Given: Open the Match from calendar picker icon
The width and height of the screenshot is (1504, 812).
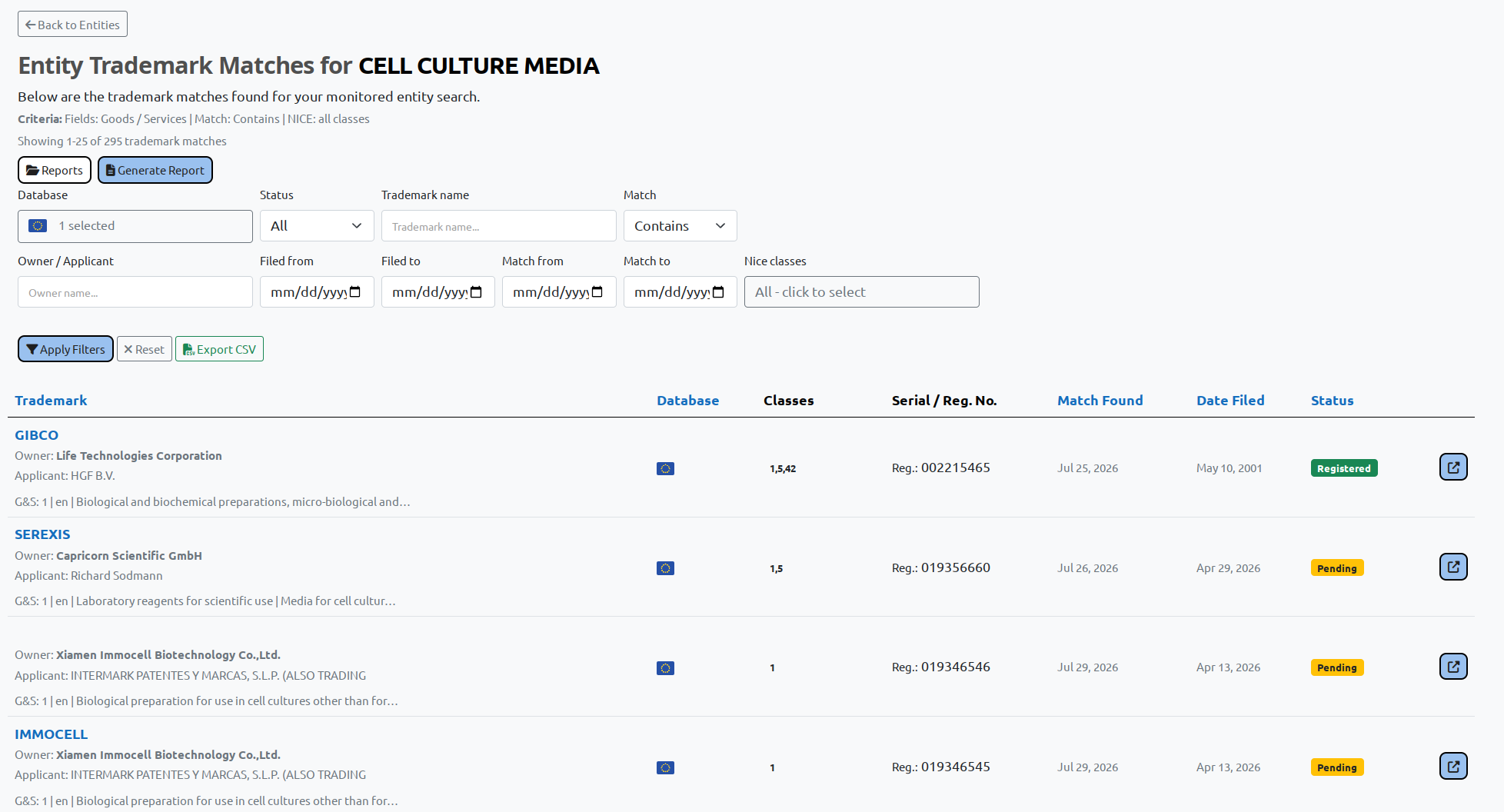Looking at the screenshot, I should pyautogui.click(x=597, y=292).
